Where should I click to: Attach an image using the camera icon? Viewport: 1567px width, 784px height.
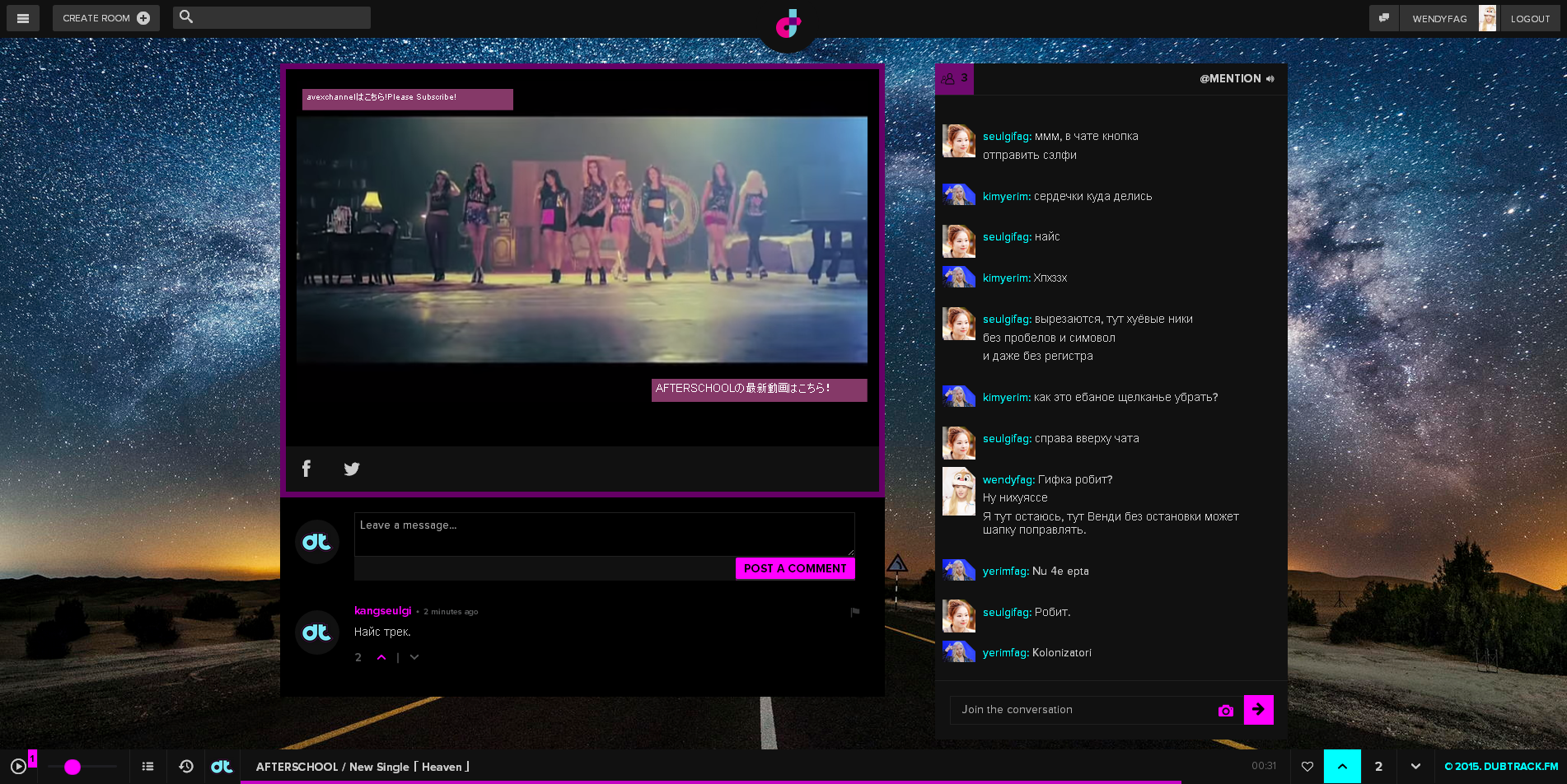click(1226, 711)
